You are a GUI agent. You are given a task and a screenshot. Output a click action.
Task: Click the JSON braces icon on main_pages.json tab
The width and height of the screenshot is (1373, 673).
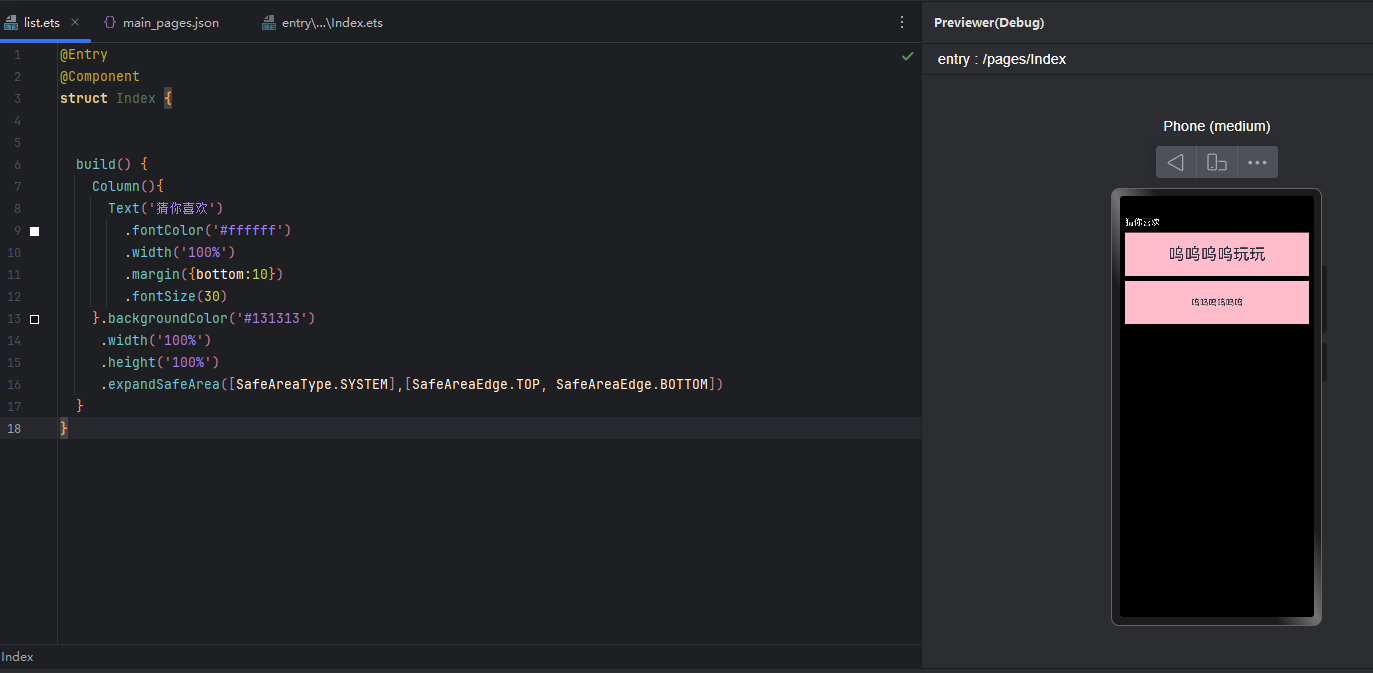tap(110, 22)
